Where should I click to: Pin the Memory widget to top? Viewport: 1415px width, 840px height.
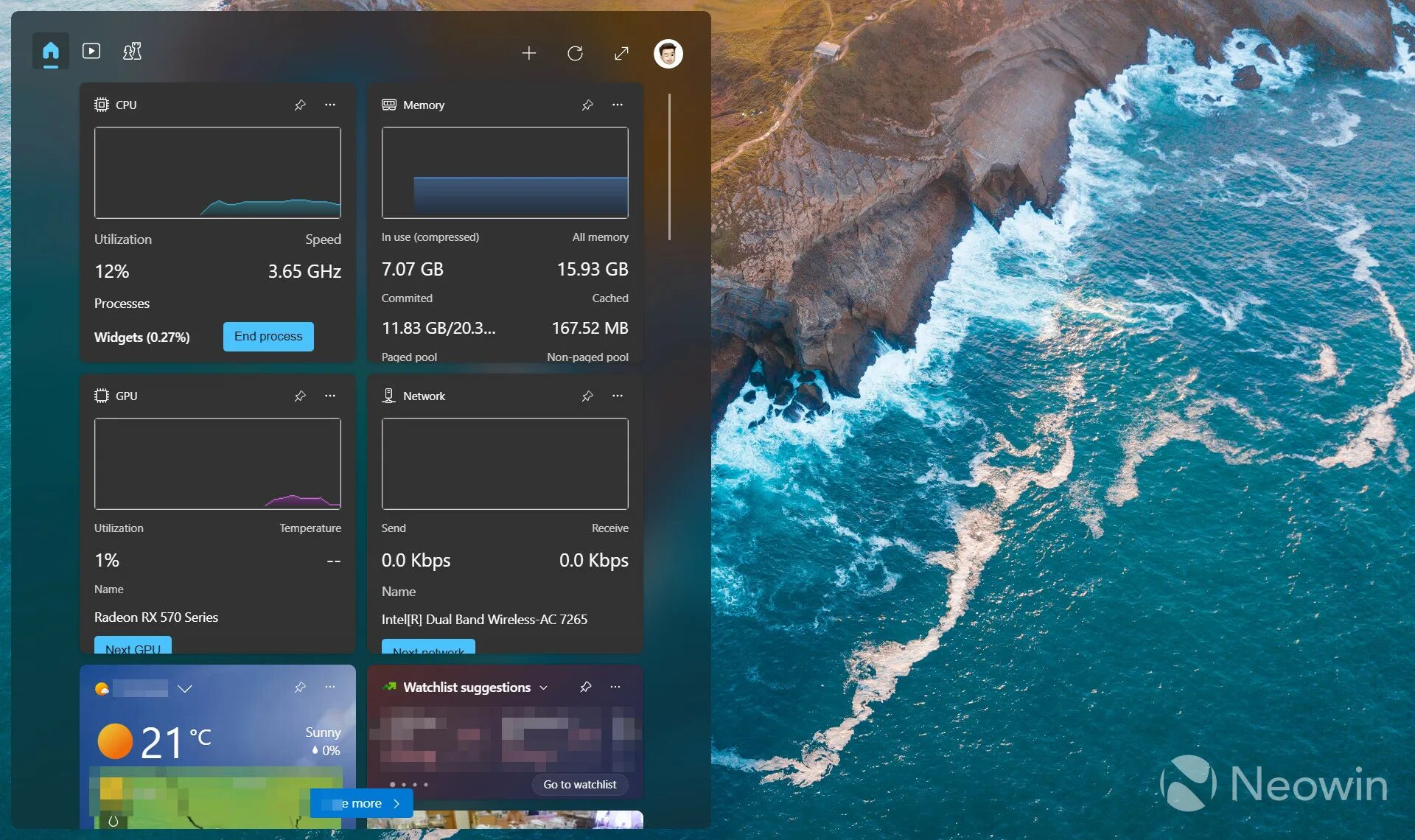point(588,103)
